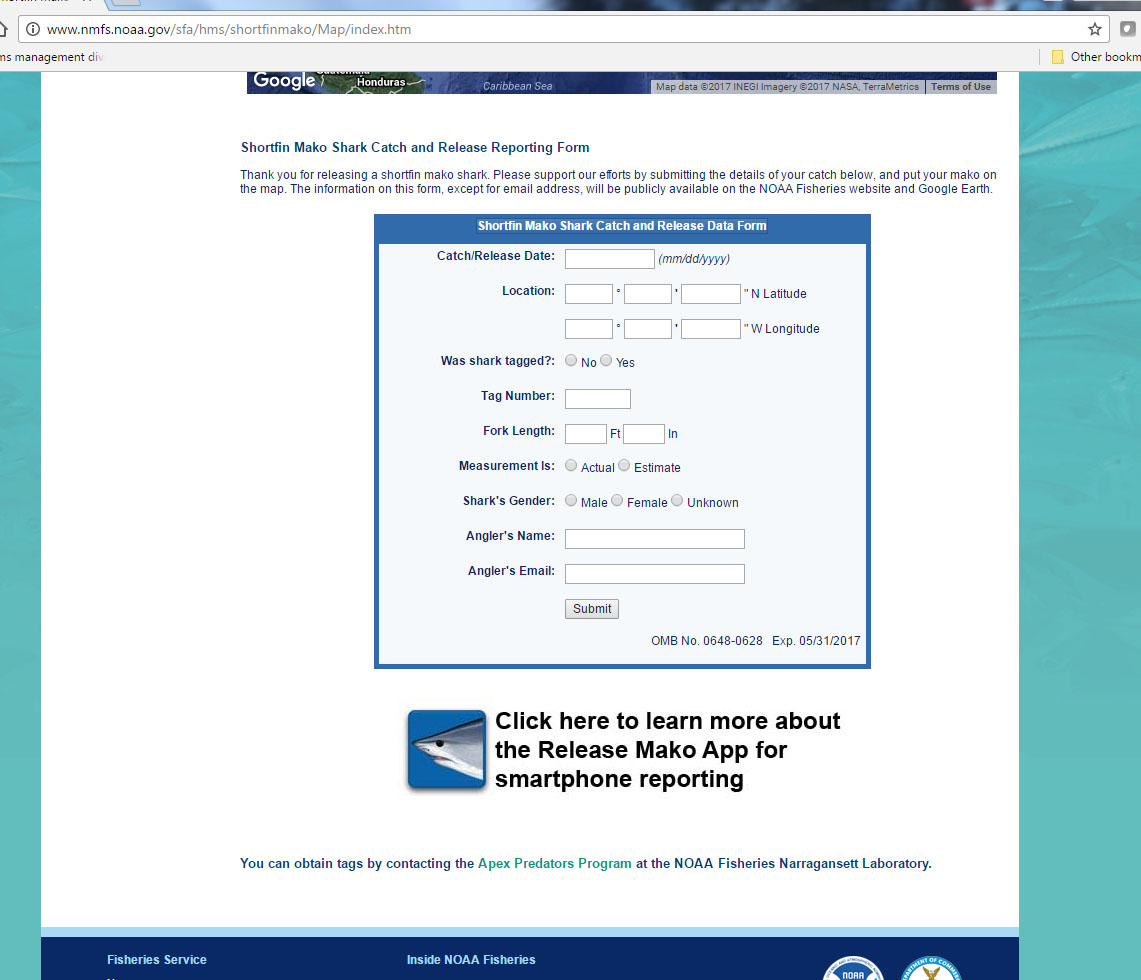Select Yes for shark tagged

coord(606,361)
